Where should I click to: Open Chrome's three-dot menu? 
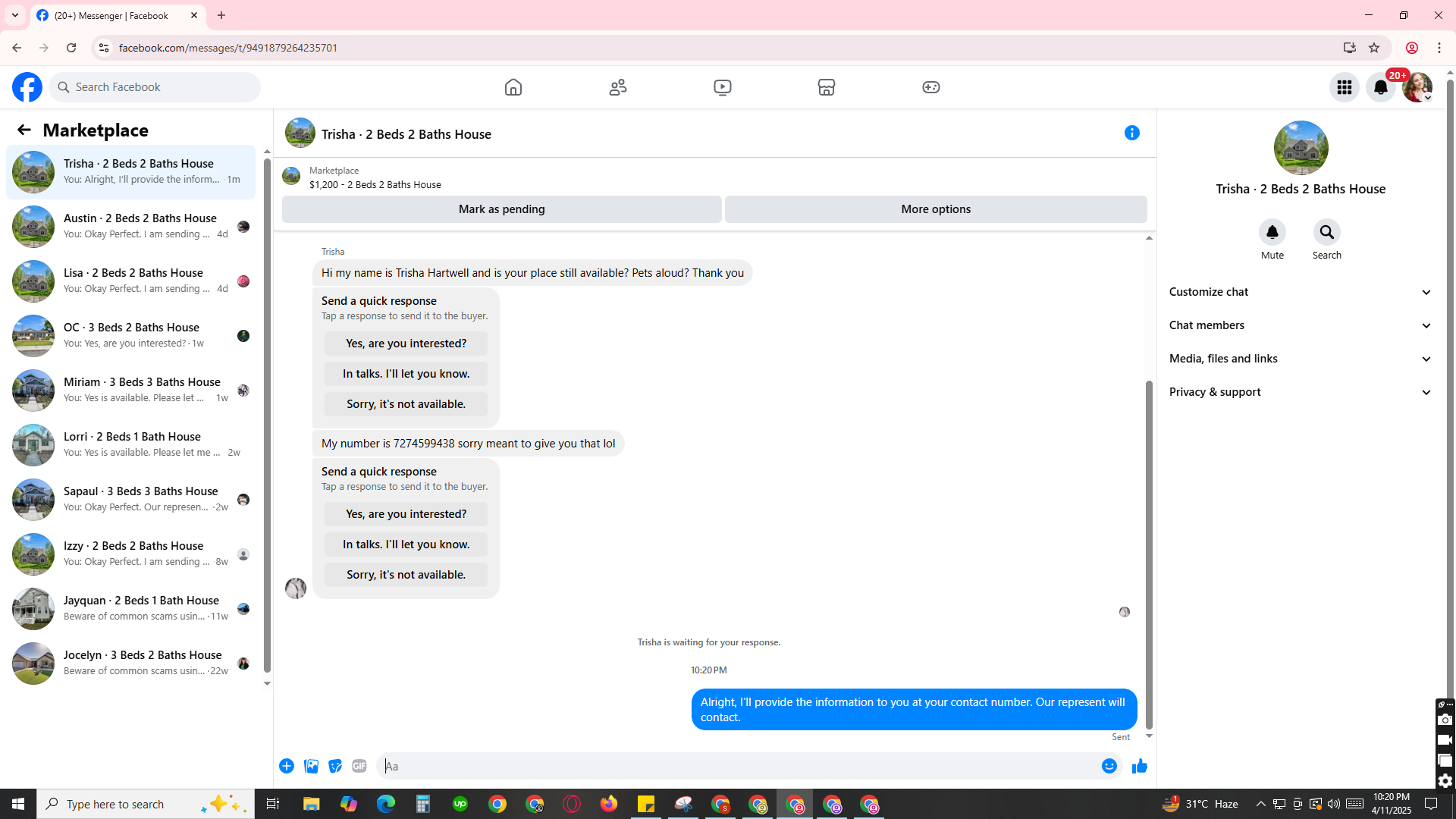coord(1439,48)
